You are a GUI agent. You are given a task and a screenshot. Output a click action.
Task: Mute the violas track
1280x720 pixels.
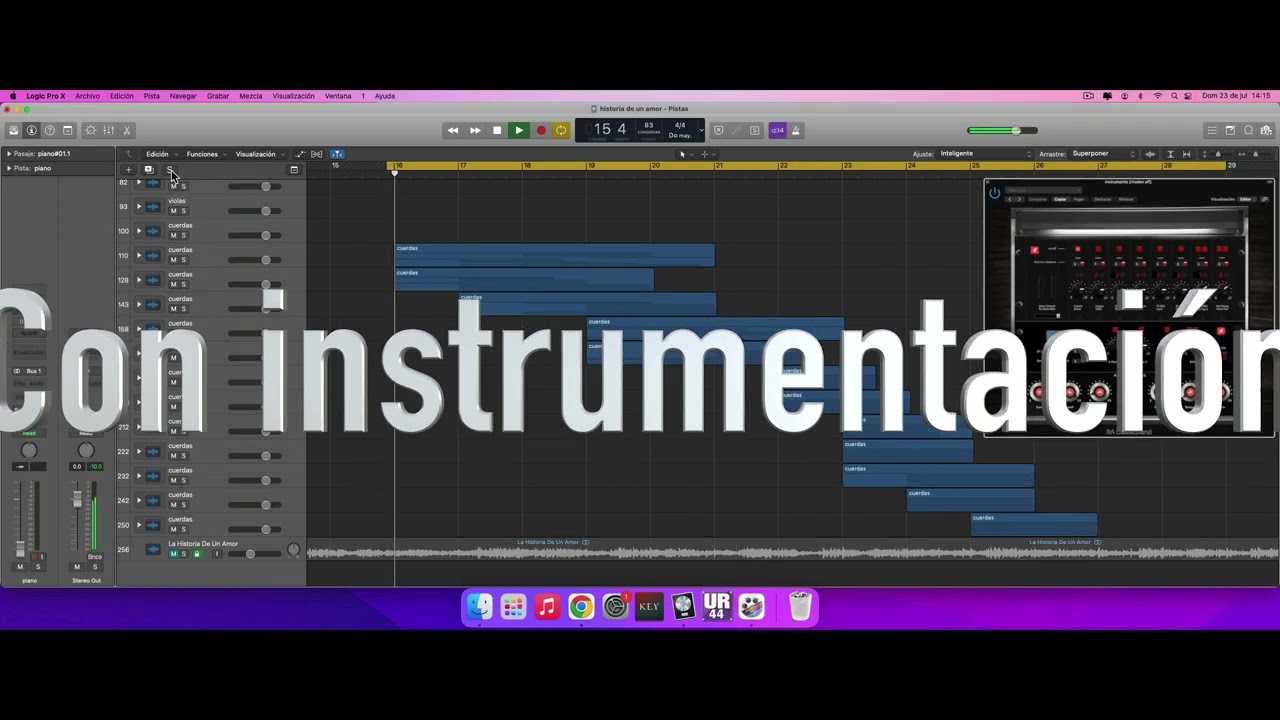point(173,211)
